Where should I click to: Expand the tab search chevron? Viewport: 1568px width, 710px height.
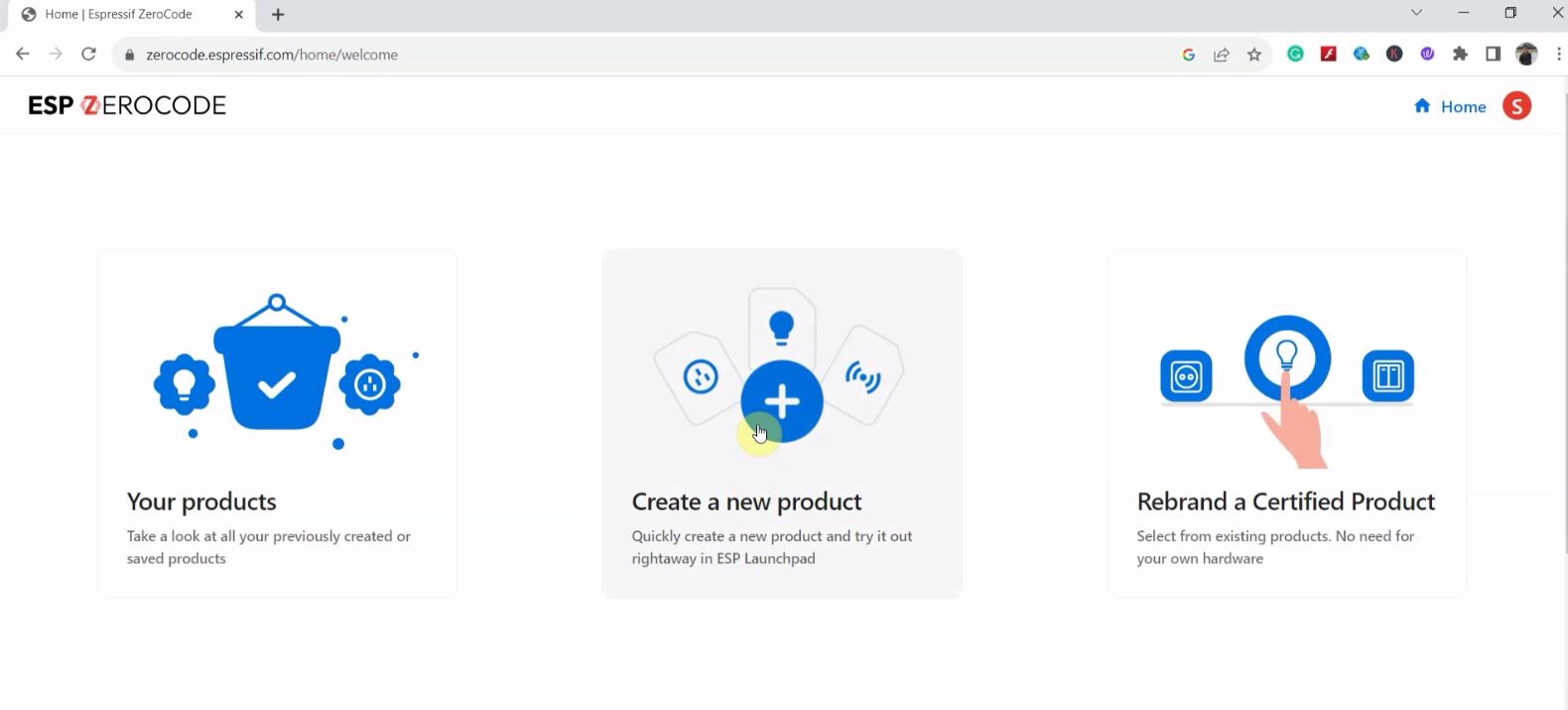coord(1416,13)
